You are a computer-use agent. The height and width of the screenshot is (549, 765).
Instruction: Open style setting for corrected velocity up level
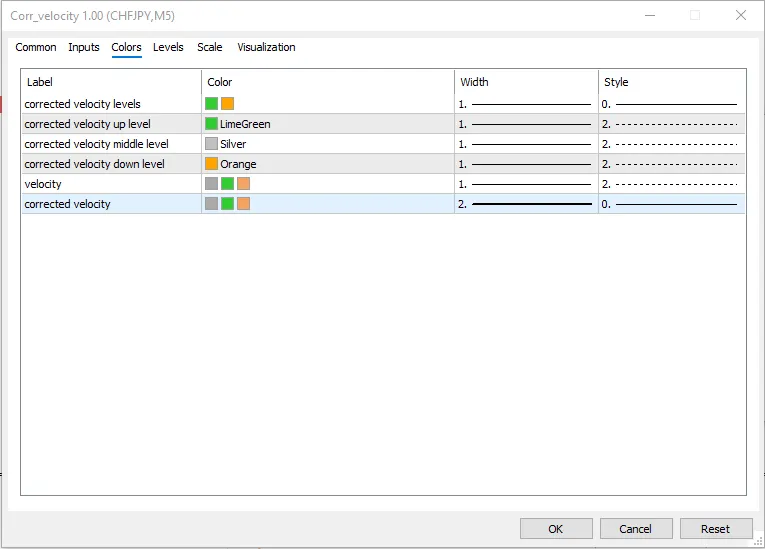[671, 124]
